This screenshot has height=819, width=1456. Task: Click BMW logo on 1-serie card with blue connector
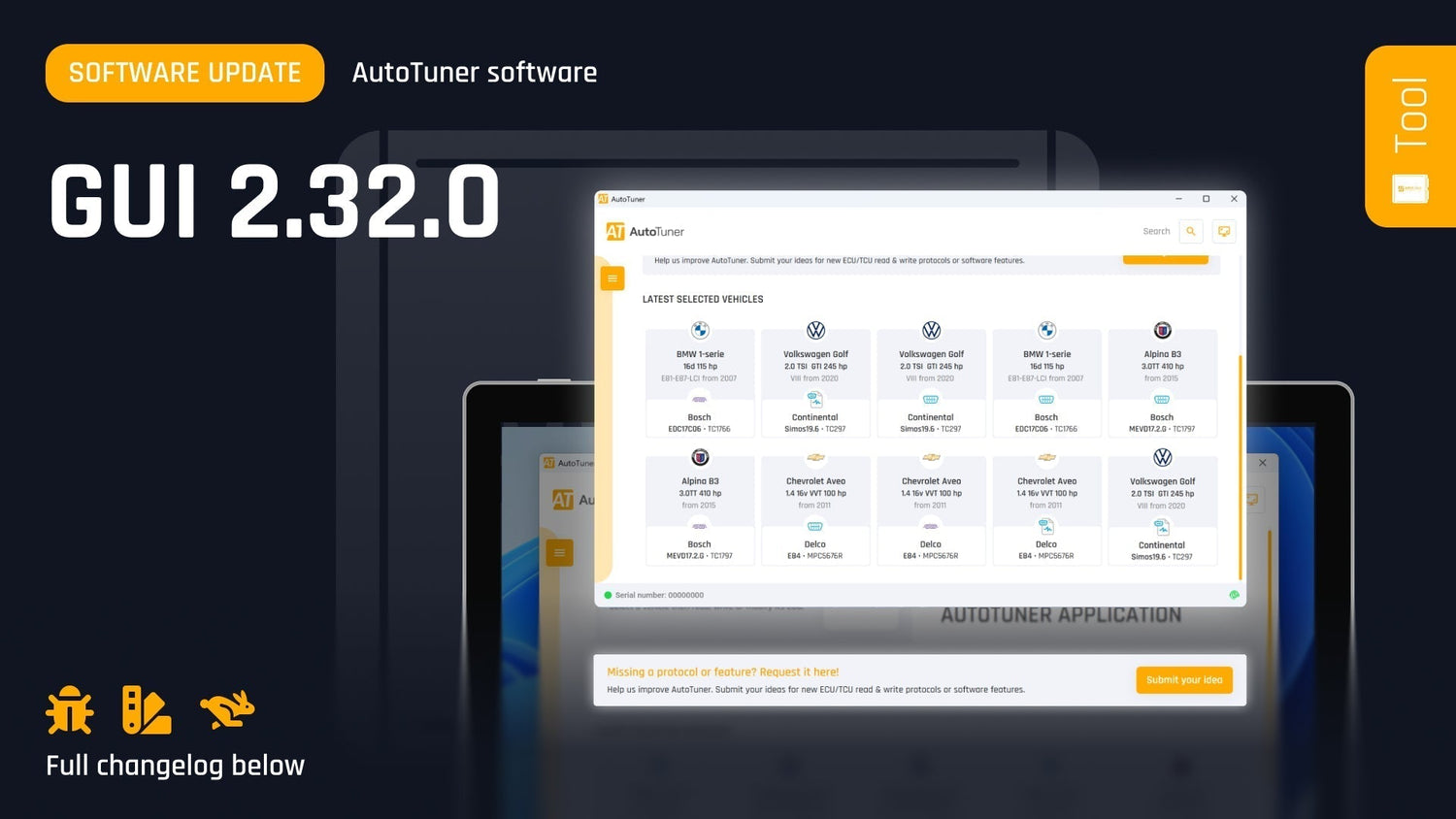pos(1046,330)
